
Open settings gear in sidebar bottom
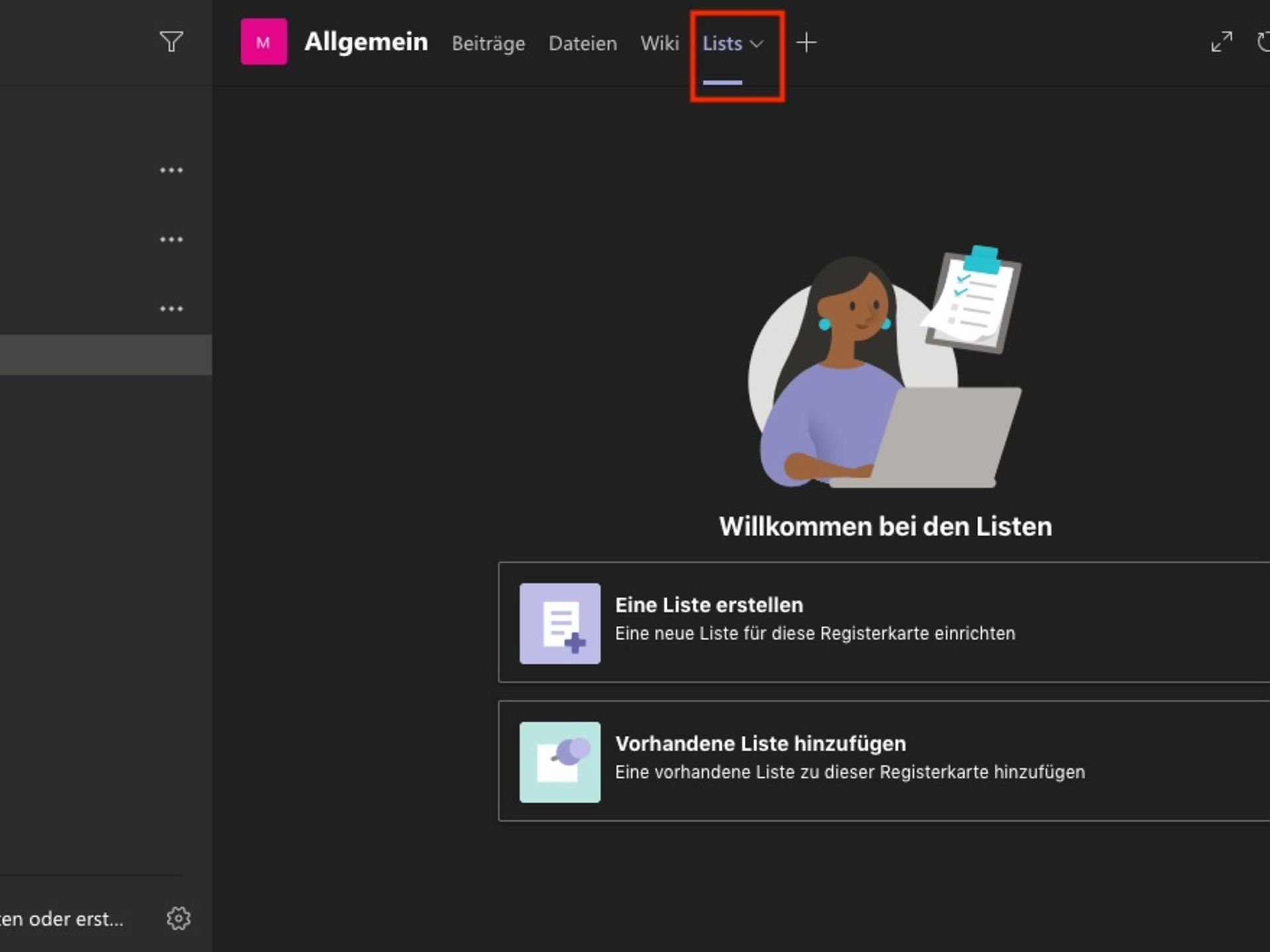click(178, 918)
